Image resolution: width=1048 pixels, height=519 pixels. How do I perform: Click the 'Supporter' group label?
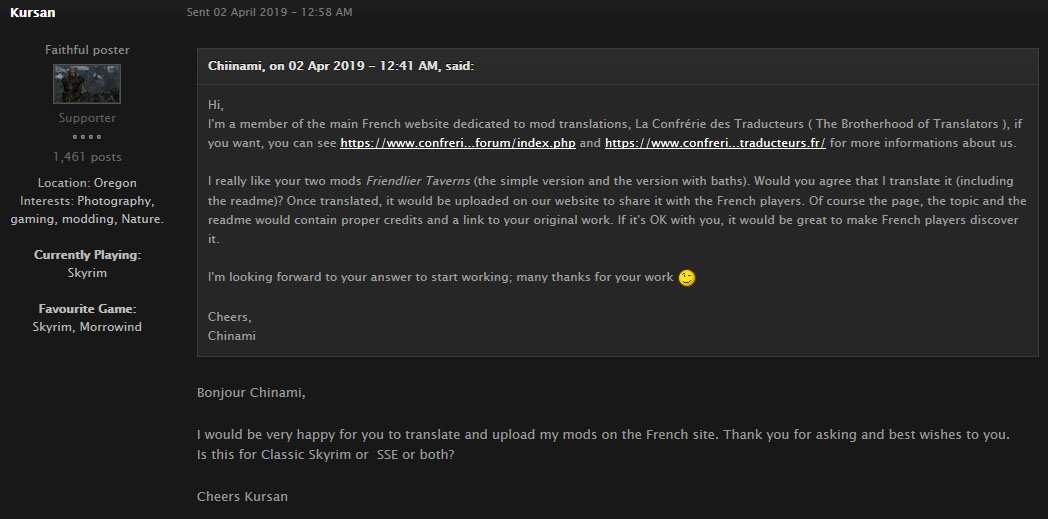point(87,118)
